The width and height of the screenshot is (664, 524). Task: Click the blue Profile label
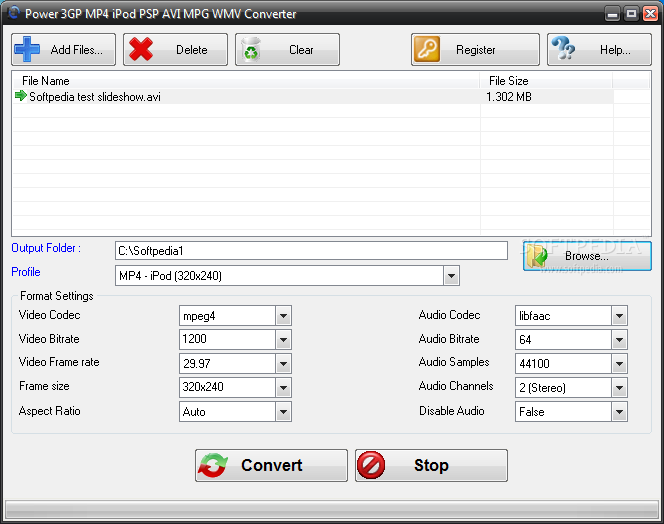click(x=26, y=272)
